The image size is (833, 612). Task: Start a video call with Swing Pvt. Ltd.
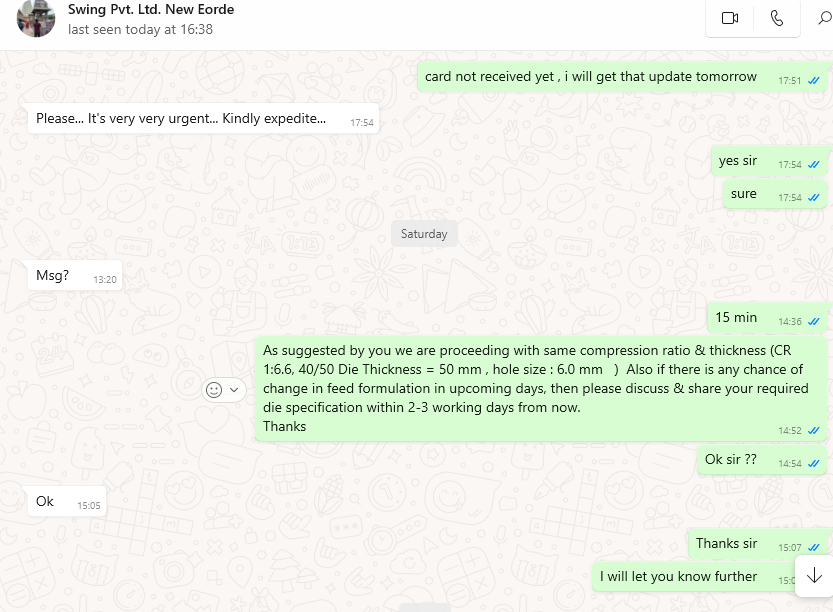point(729,18)
